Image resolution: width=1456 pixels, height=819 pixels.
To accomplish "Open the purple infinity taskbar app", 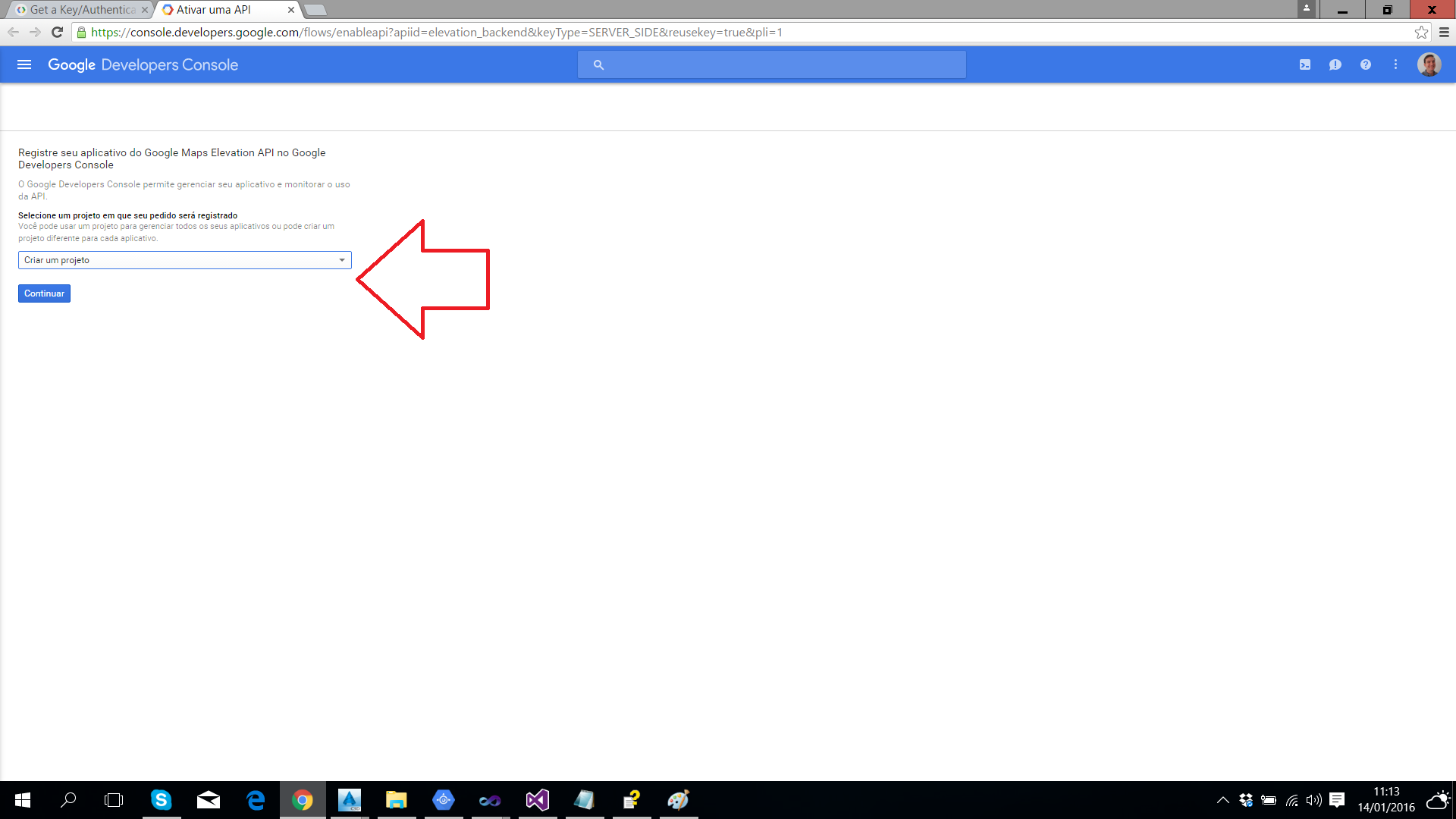I will pyautogui.click(x=490, y=800).
